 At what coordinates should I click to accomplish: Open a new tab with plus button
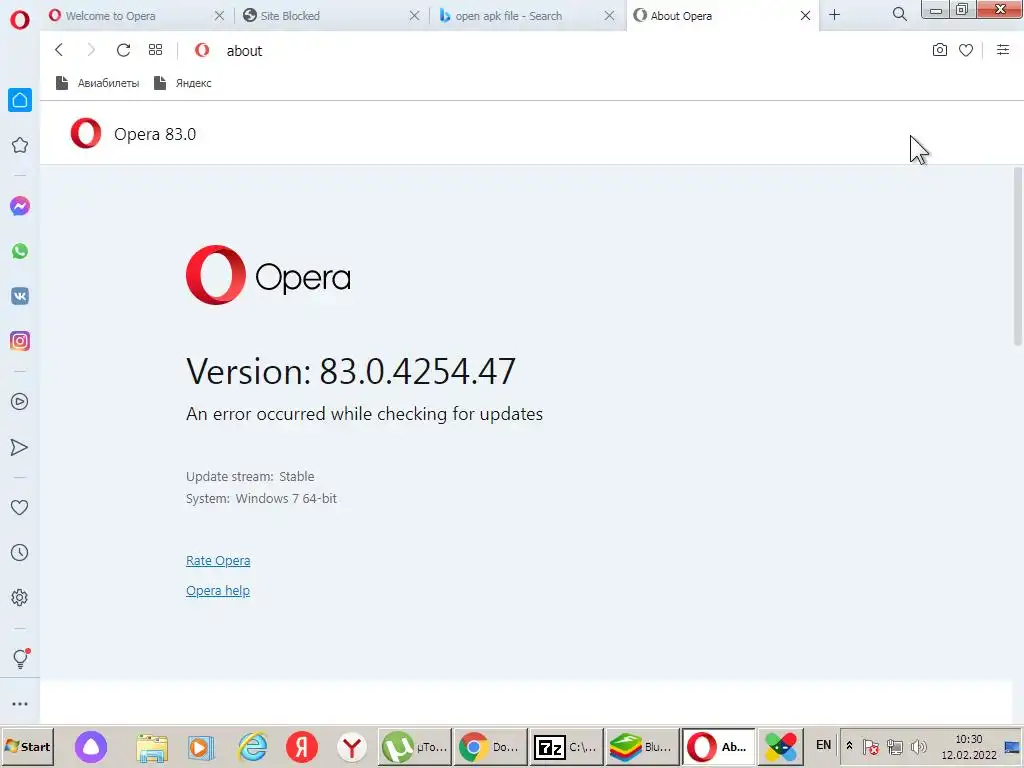point(835,14)
